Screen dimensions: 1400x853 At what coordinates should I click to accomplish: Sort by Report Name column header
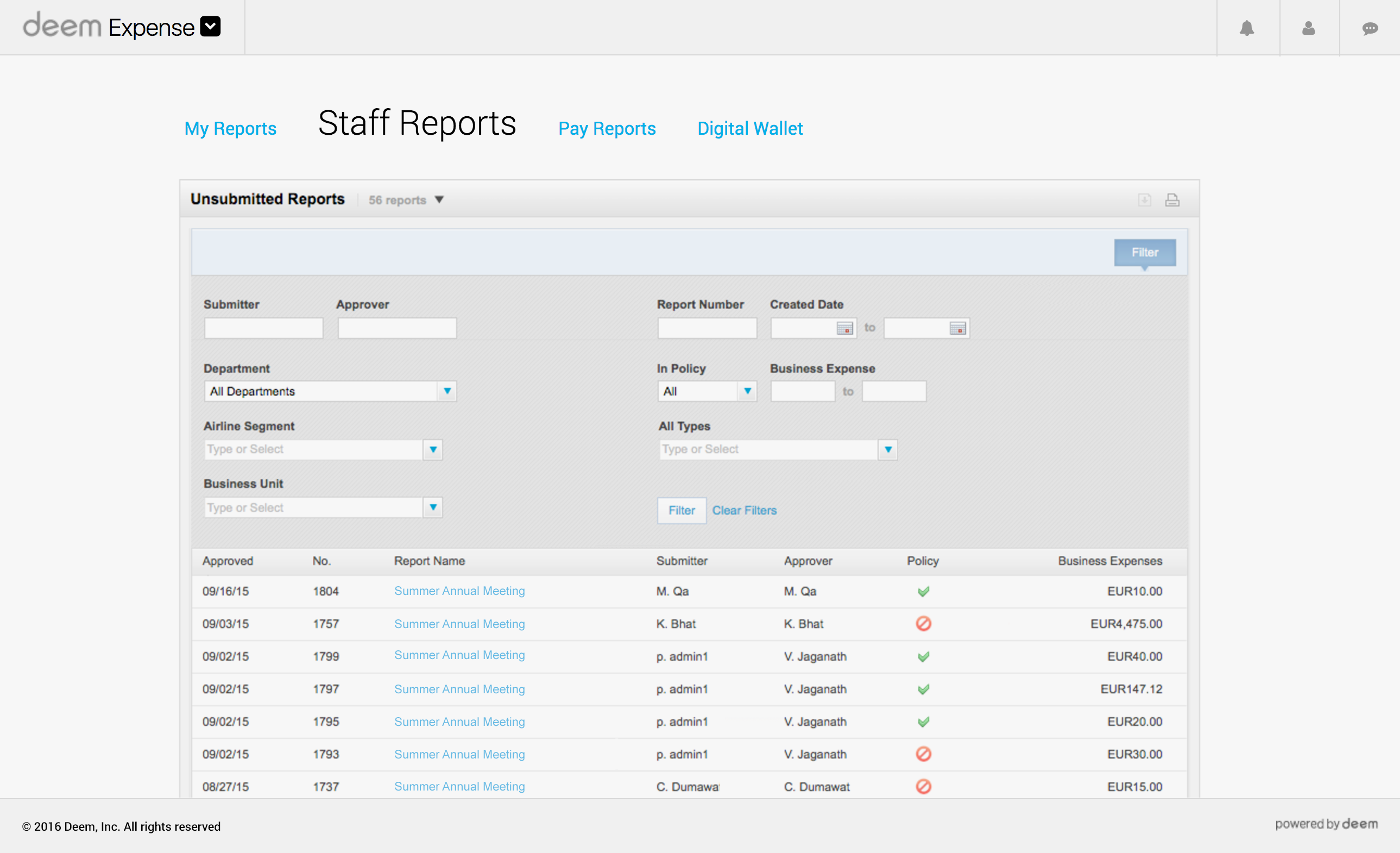point(430,561)
